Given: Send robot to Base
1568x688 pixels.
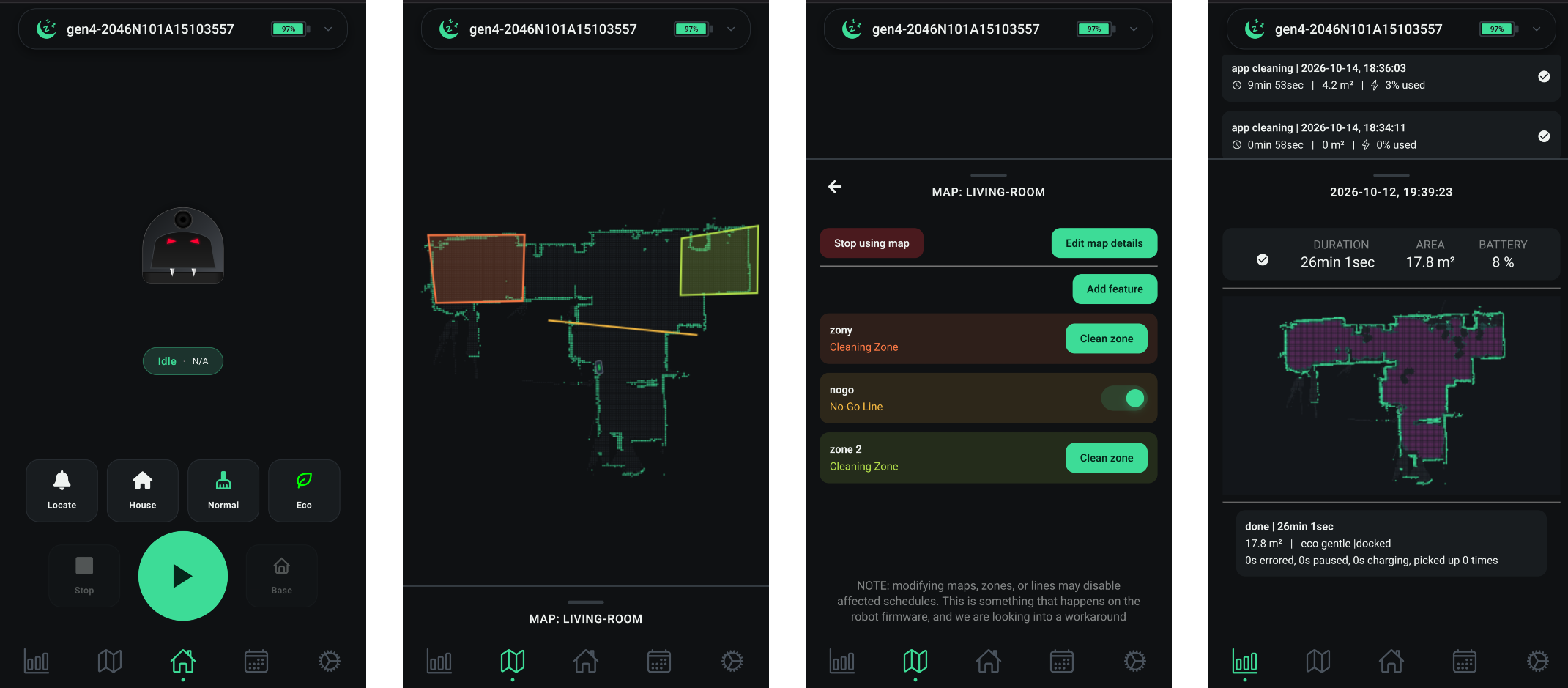Looking at the screenshot, I should coord(282,576).
